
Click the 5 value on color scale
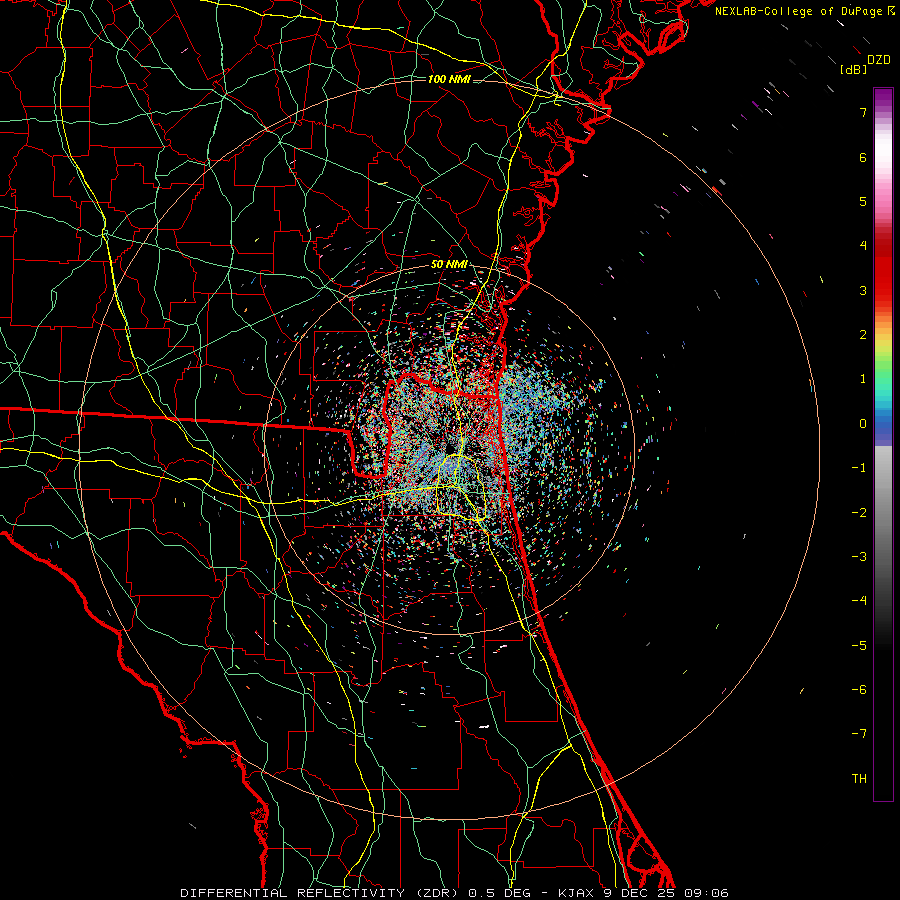click(x=863, y=201)
